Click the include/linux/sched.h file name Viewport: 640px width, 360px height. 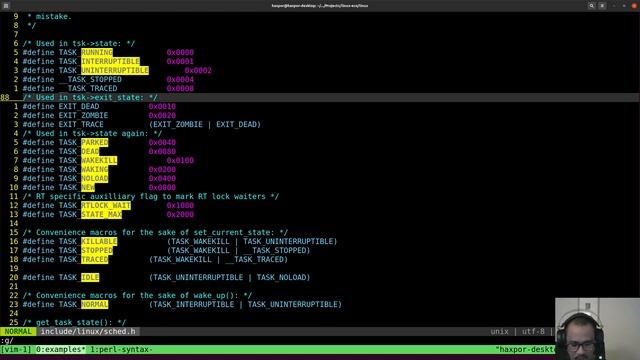pos(88,331)
